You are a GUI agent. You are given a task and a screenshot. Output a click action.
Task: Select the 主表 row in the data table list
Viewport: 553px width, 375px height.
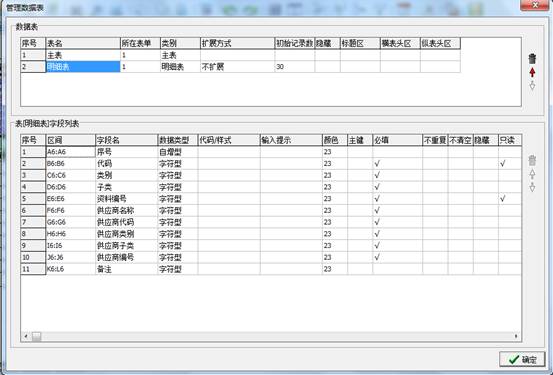(x=240, y=55)
